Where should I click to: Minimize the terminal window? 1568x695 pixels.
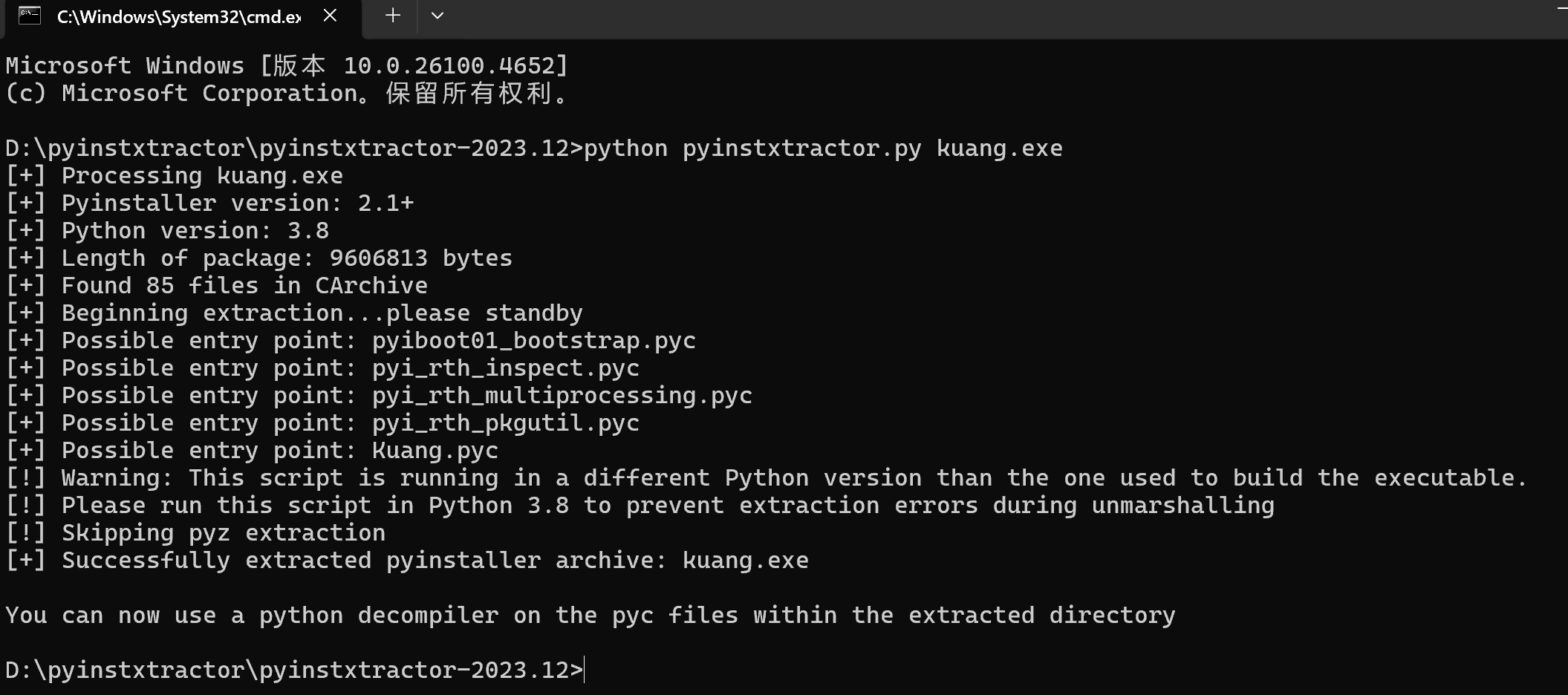[x=1561, y=8]
